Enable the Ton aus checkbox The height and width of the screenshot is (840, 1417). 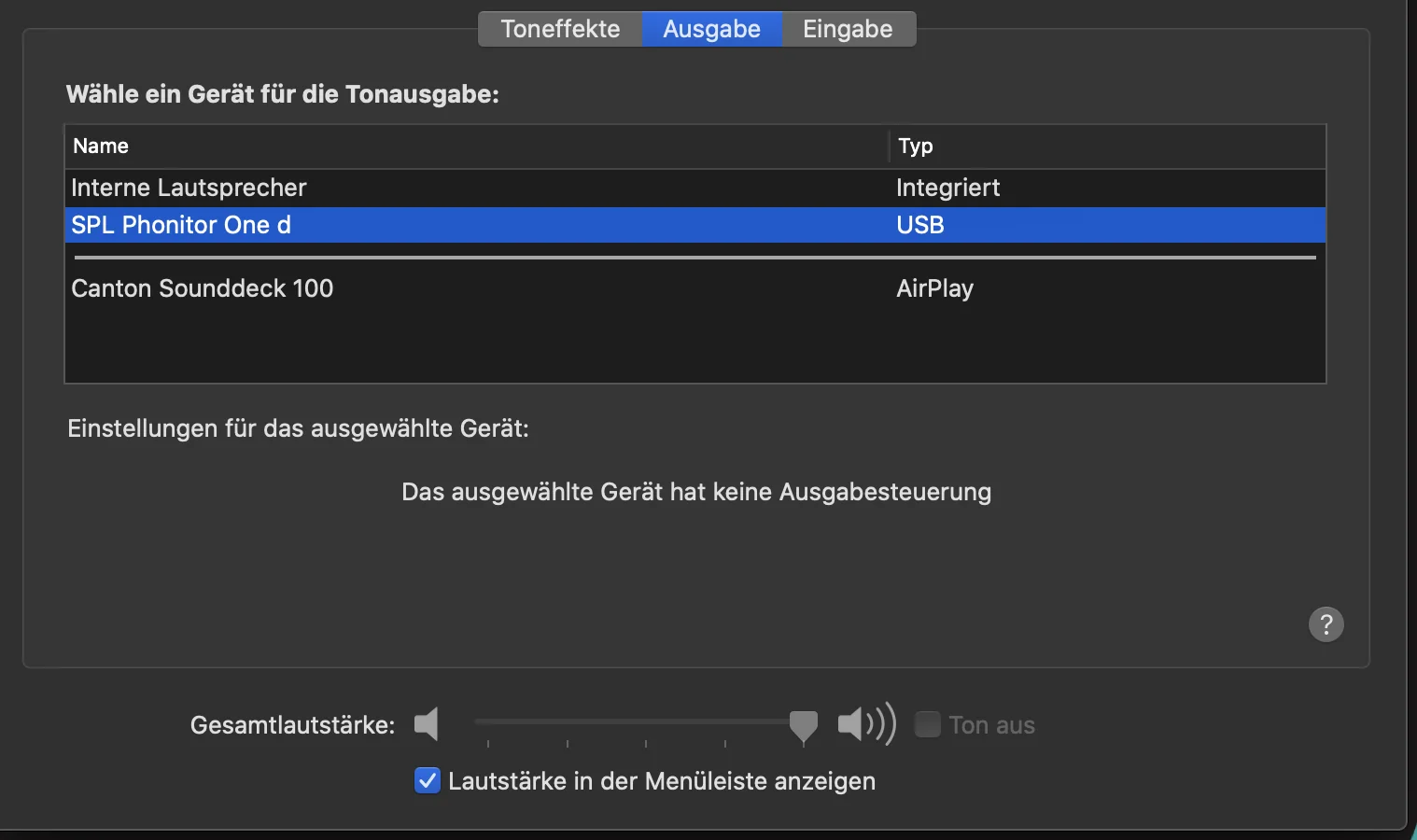point(927,724)
